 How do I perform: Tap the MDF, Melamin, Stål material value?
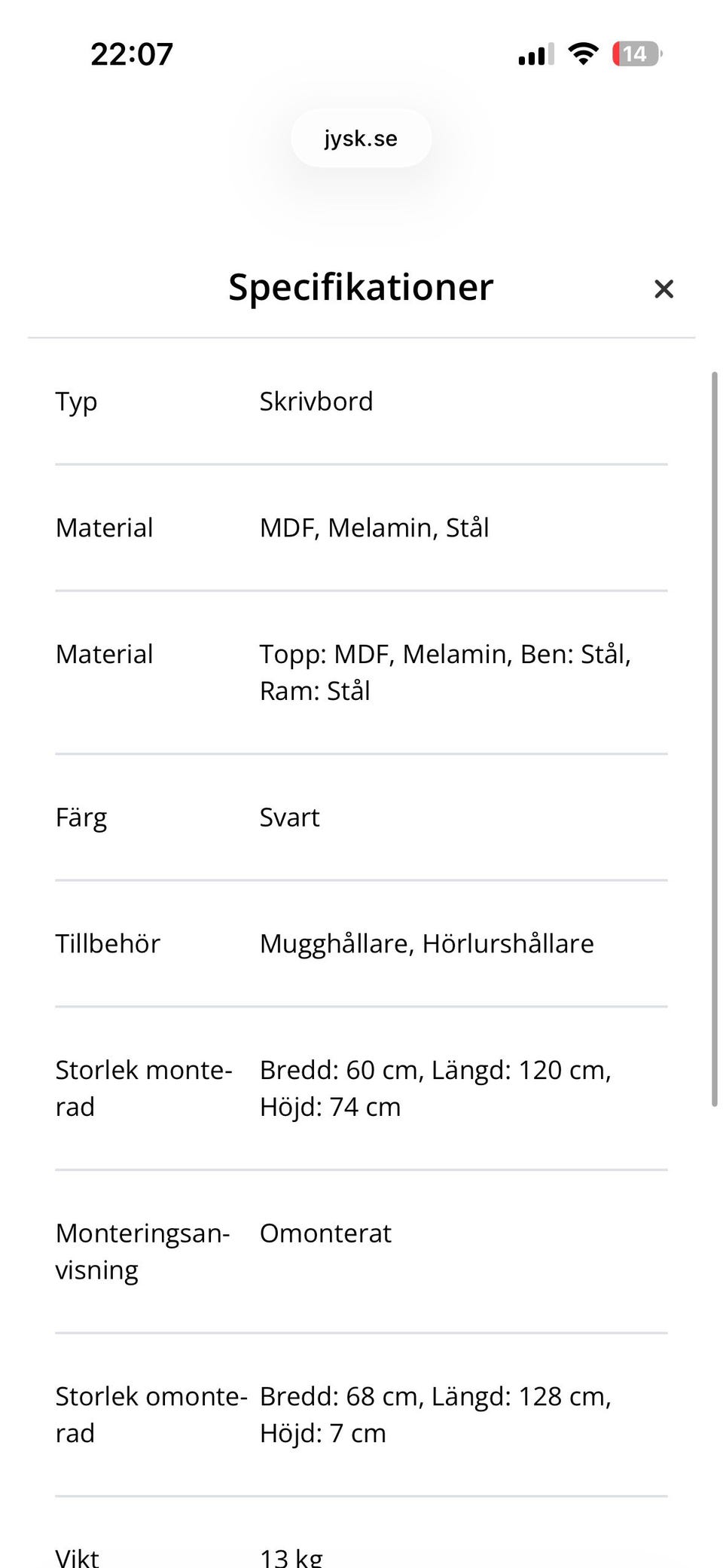pos(374,528)
